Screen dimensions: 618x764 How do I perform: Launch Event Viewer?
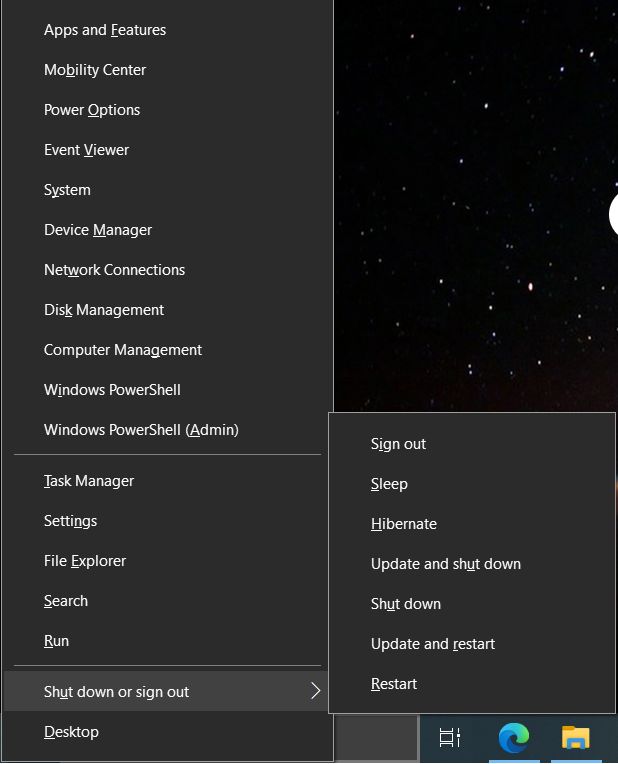pyautogui.click(x=167, y=150)
